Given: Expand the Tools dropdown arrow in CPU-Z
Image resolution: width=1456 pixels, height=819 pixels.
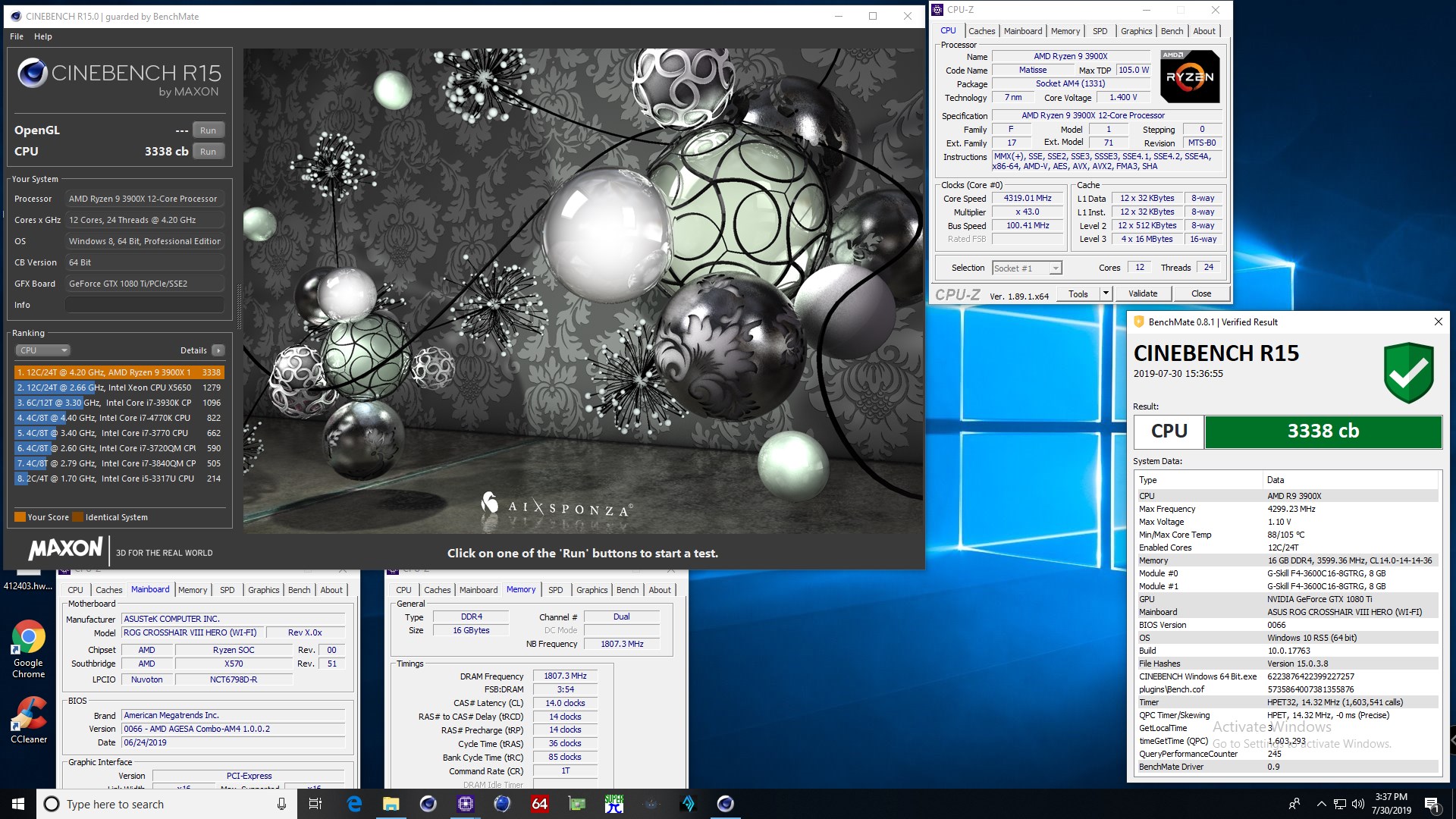Looking at the screenshot, I should coord(1106,294).
